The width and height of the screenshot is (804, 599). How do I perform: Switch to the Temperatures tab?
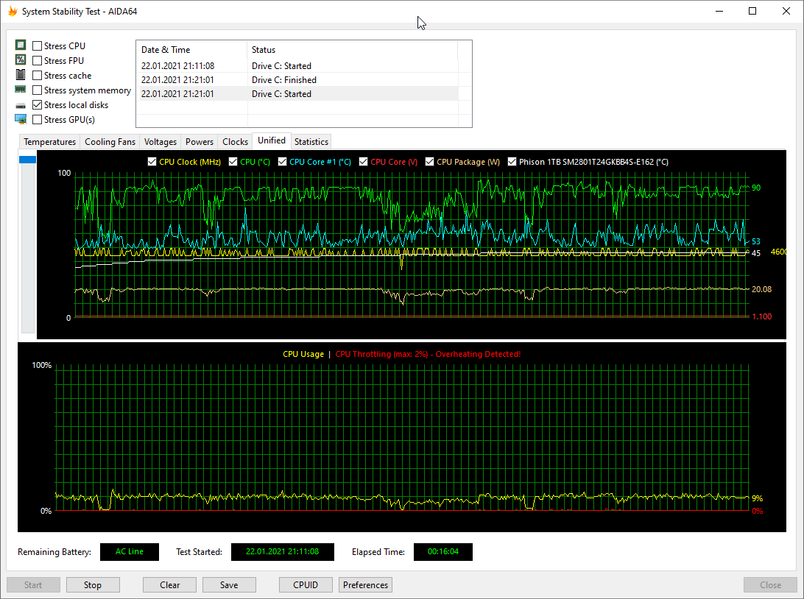click(50, 142)
